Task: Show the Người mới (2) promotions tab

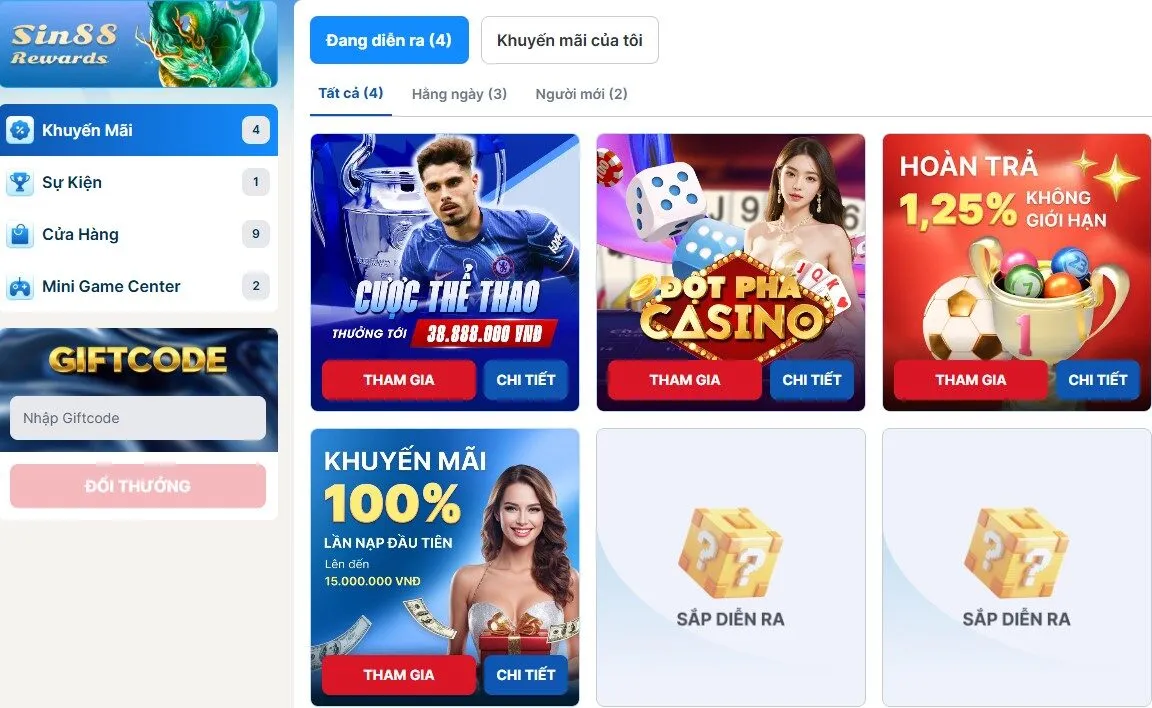Action: coord(581,94)
